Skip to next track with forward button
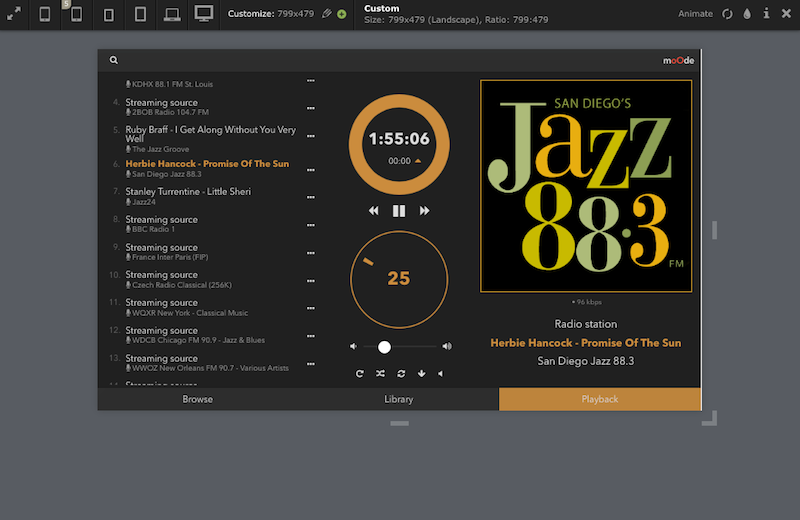 tap(424, 211)
